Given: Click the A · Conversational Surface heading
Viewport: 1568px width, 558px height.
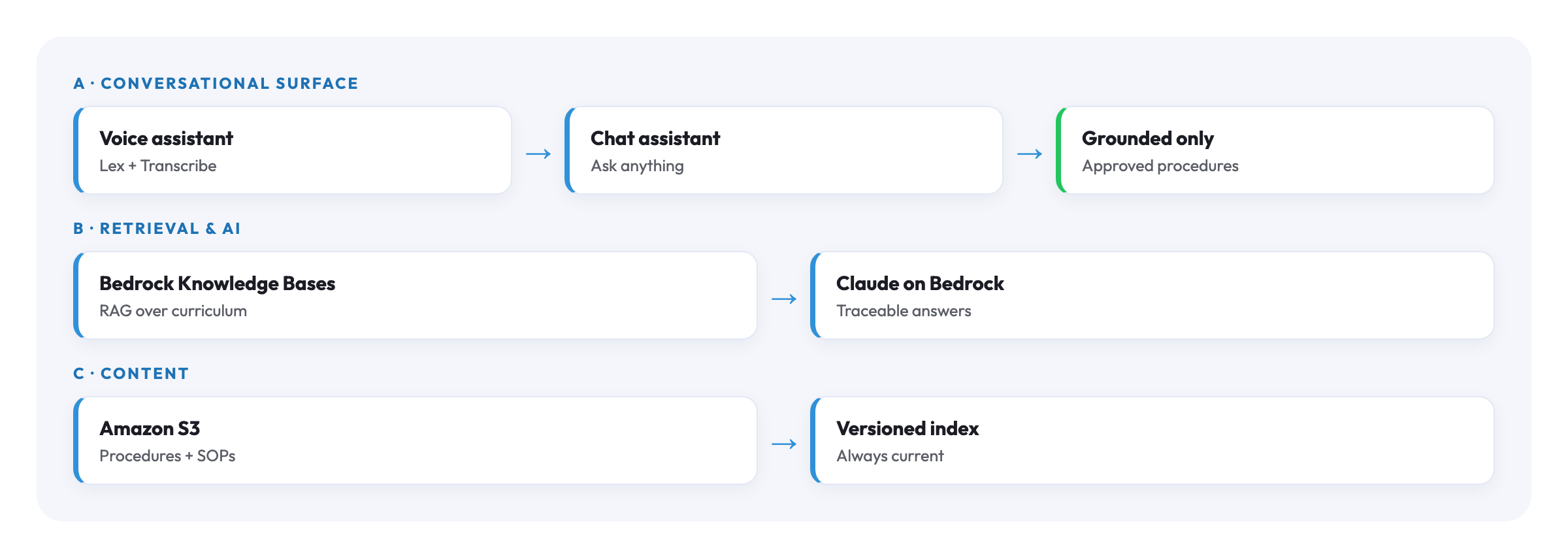Looking at the screenshot, I should 216,84.
